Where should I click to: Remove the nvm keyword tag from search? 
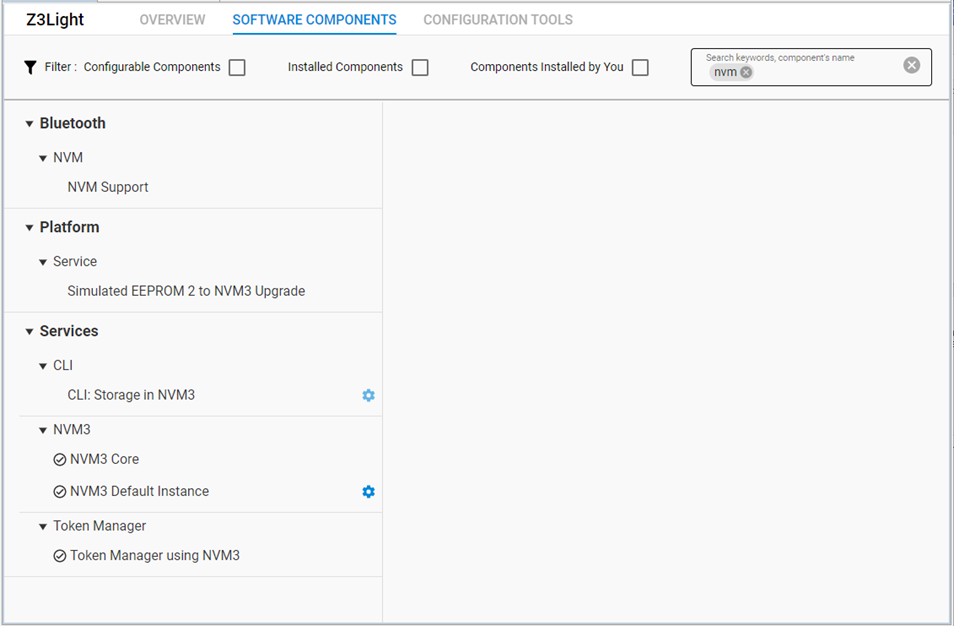(x=745, y=71)
